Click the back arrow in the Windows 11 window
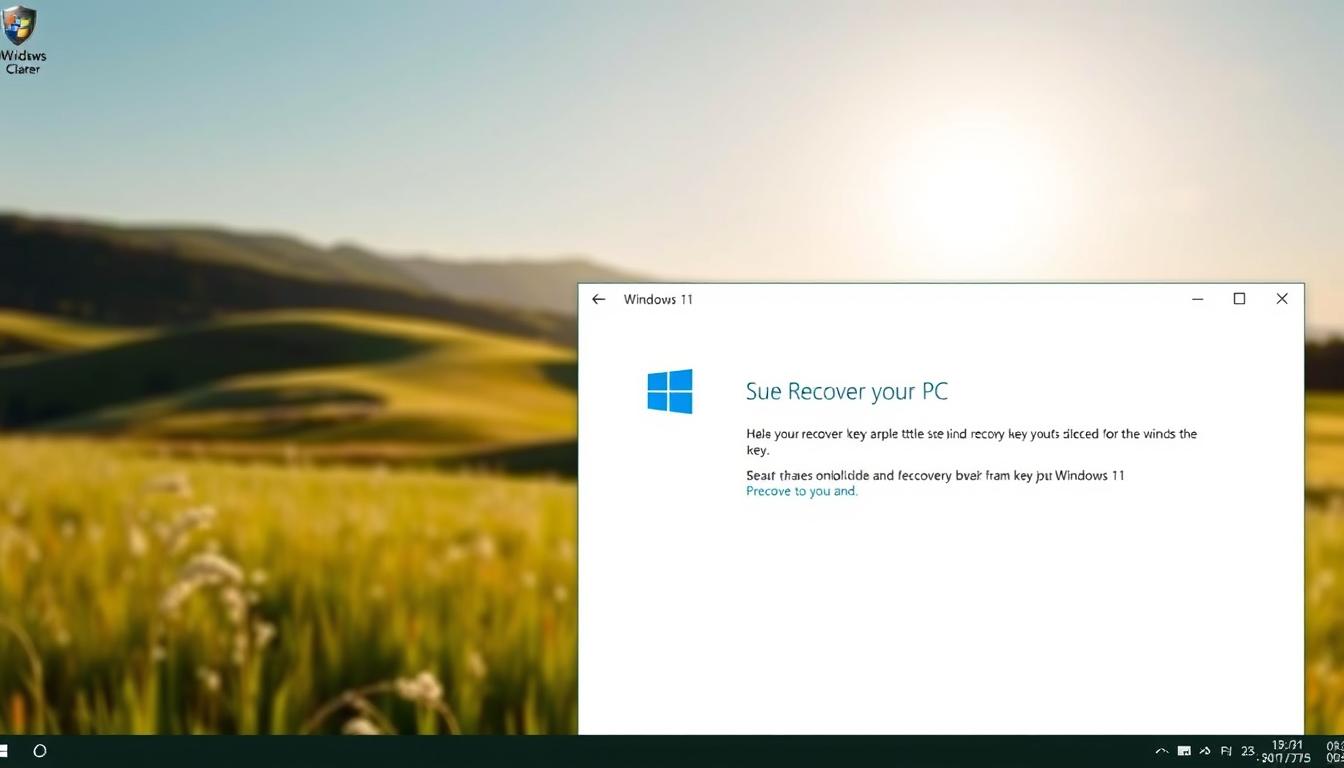 (598, 299)
